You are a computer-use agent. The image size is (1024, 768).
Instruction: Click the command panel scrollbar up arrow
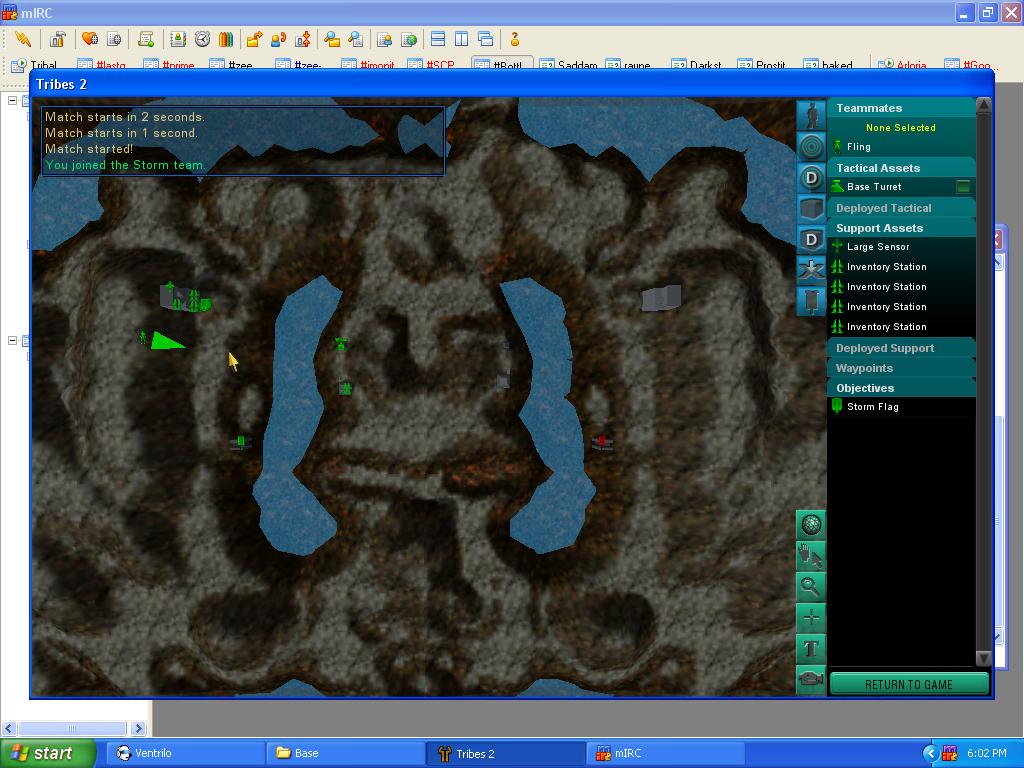coord(984,104)
